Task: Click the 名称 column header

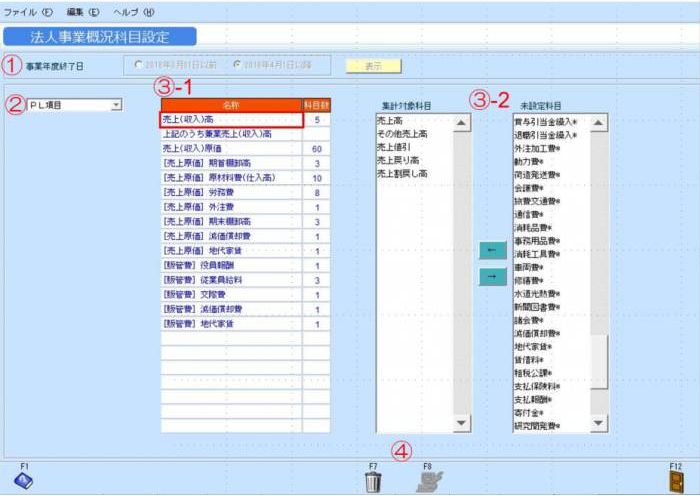Action: 231,105
